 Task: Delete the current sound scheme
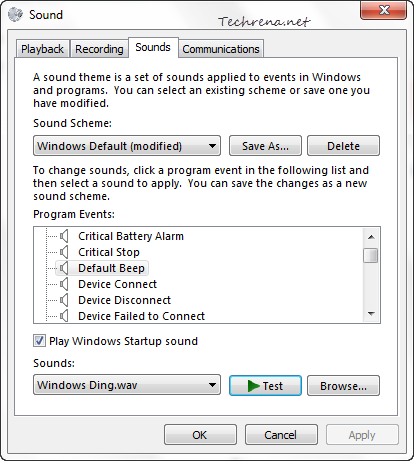tap(343, 146)
